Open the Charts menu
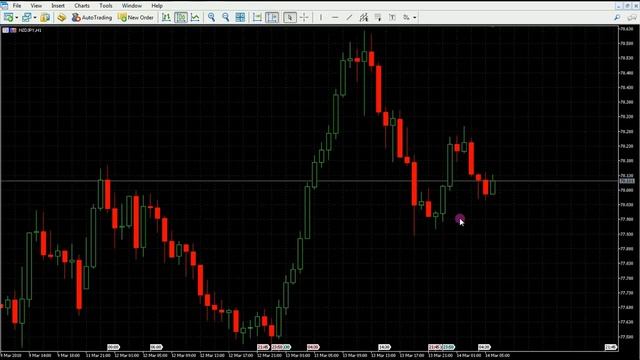This screenshot has height=360, width=640. coord(82,6)
